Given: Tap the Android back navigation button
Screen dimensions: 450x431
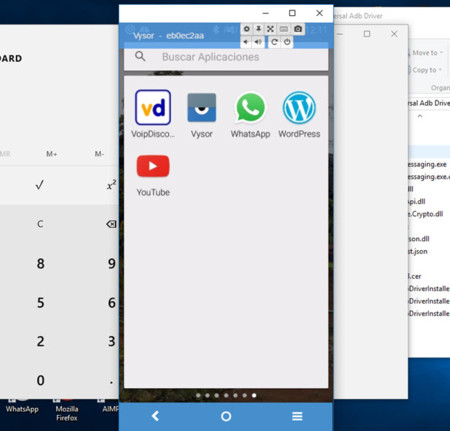Looking at the screenshot, I should [x=155, y=416].
